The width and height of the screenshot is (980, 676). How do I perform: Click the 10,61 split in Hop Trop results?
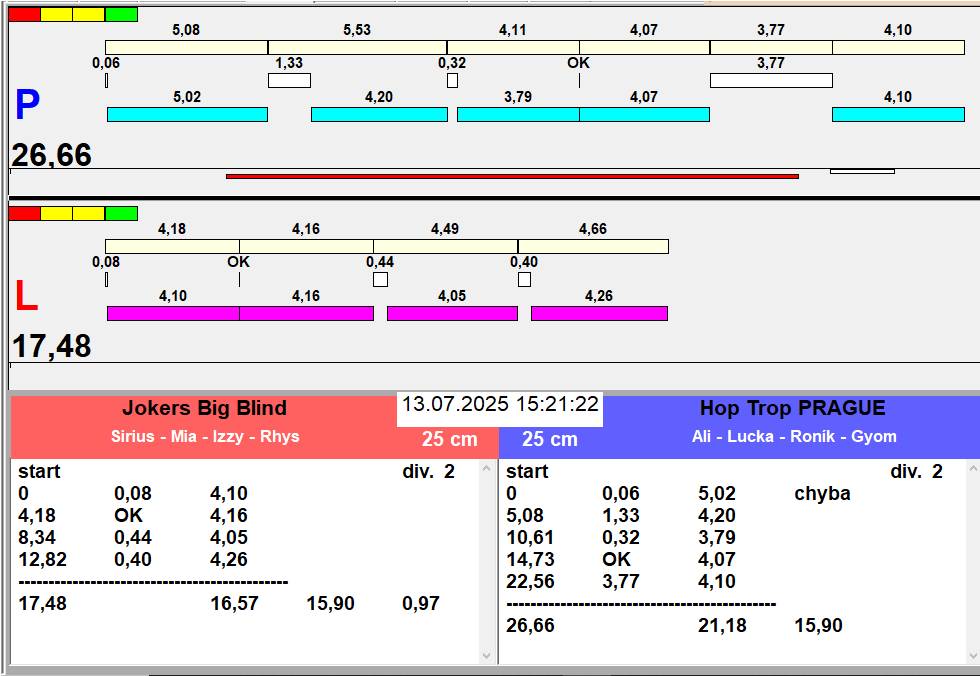tap(530, 537)
